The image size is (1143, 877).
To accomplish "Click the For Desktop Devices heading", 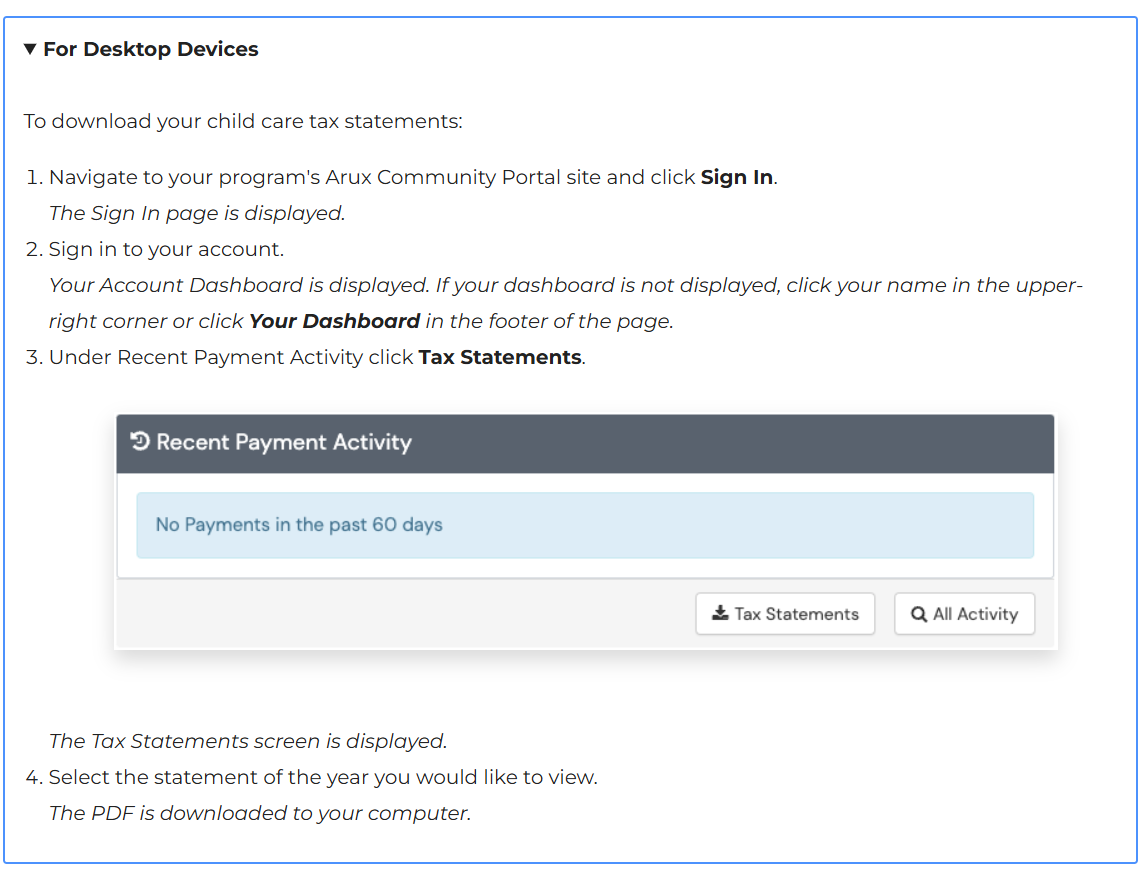I will (150, 49).
